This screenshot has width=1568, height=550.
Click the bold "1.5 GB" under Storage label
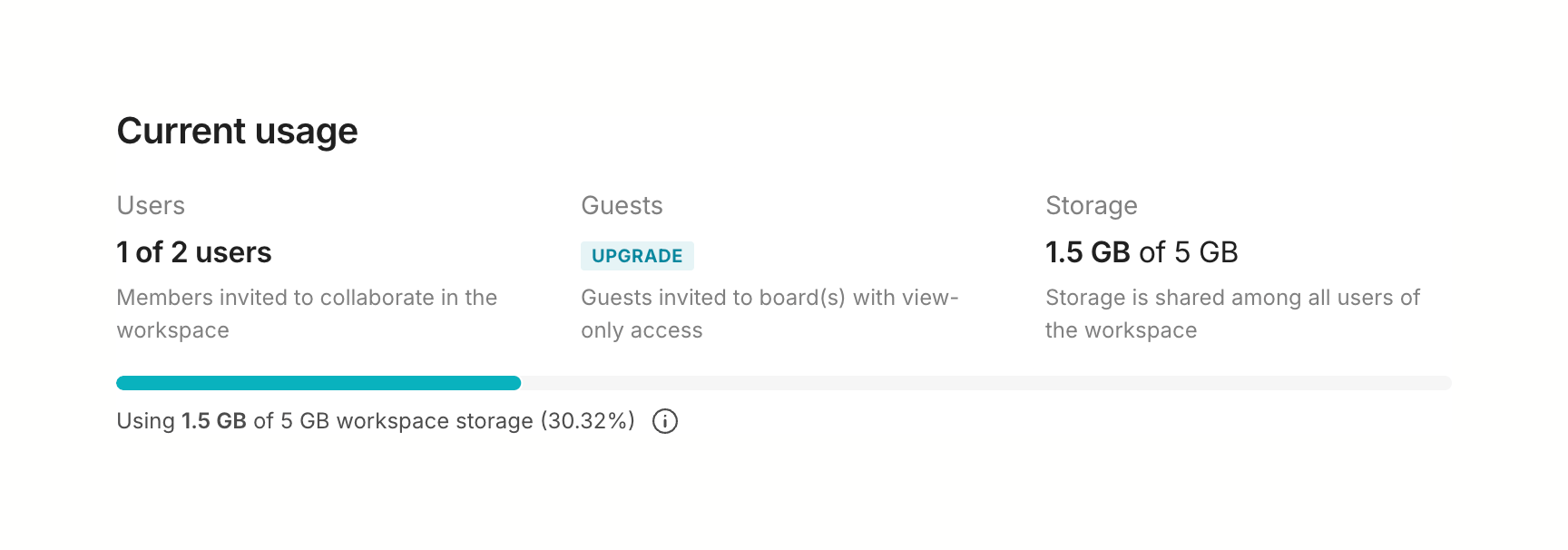[1087, 252]
